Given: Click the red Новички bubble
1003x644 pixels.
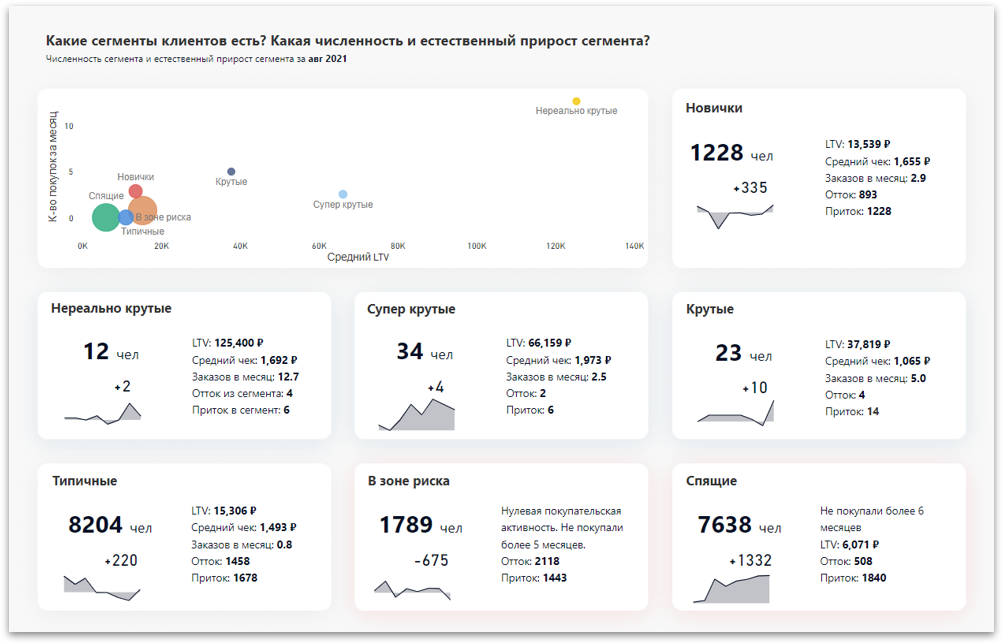Looking at the screenshot, I should click(x=135, y=191).
